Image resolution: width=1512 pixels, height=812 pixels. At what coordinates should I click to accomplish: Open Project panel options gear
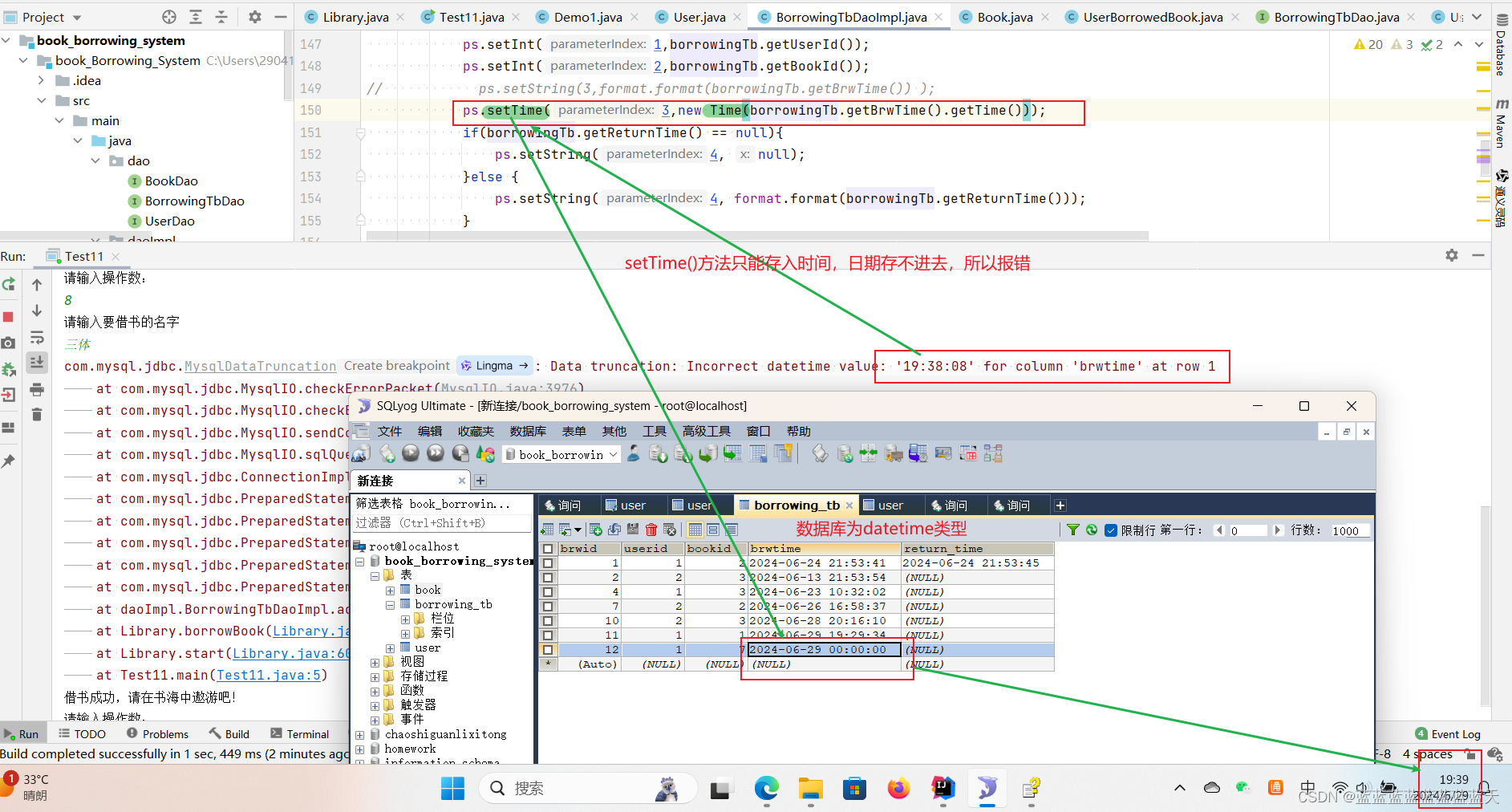click(255, 17)
